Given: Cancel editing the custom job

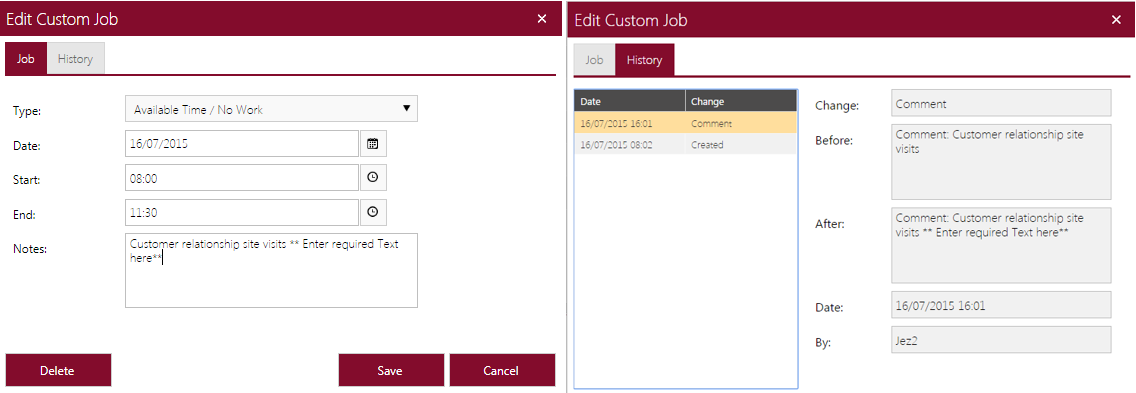Looking at the screenshot, I should (x=501, y=371).
